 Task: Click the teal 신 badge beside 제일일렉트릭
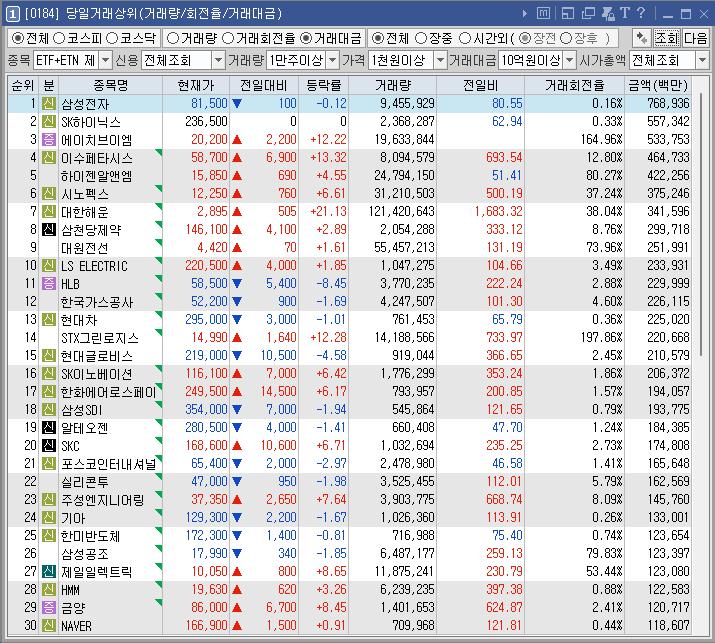coord(49,571)
